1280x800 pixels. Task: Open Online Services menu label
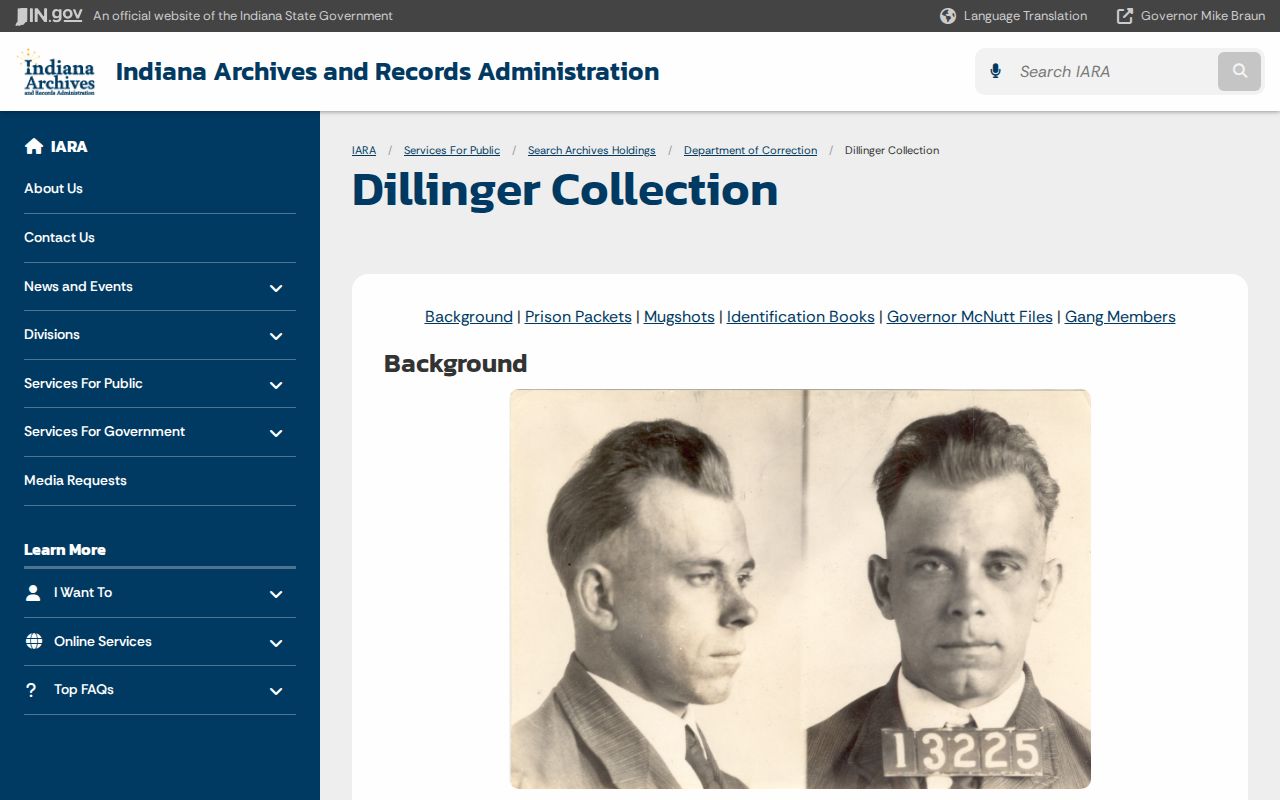103,641
